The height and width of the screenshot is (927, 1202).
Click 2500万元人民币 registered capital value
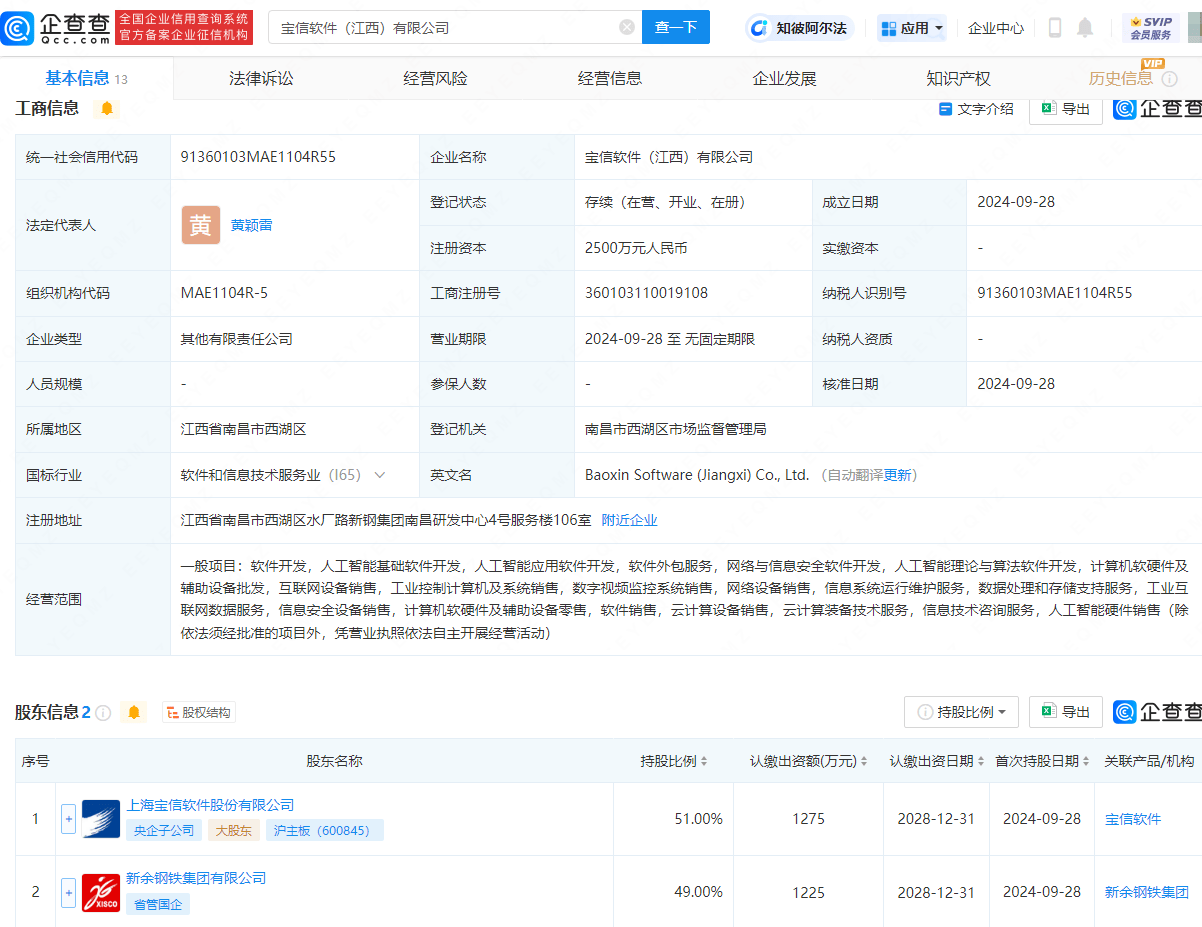click(x=636, y=248)
